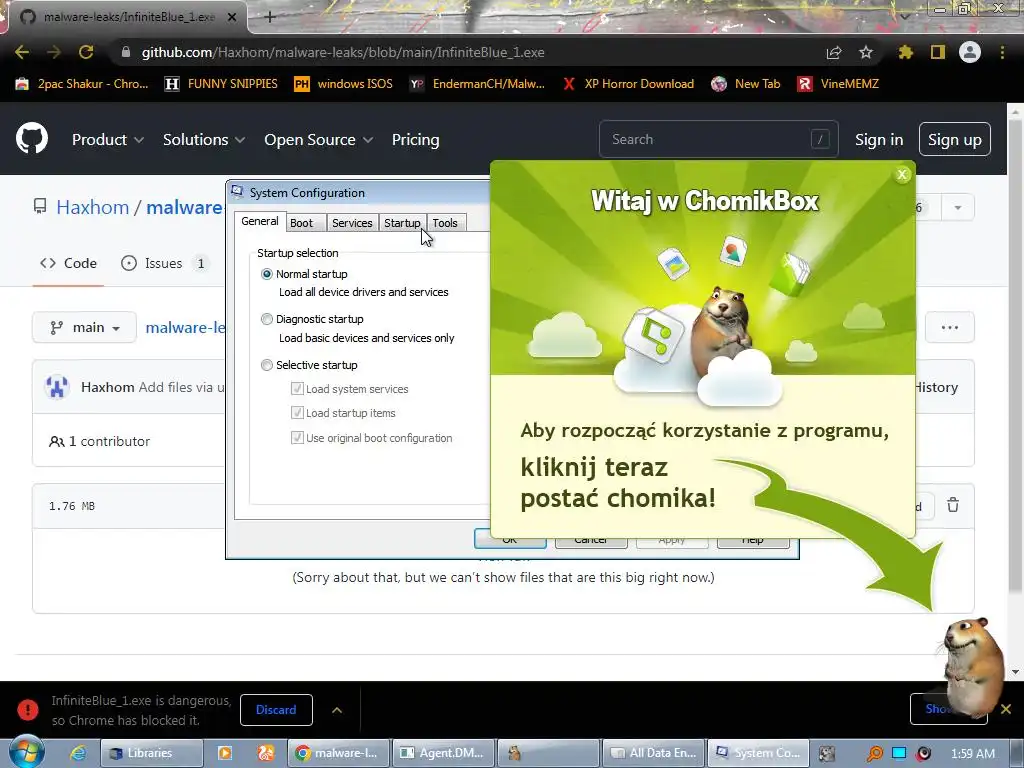1024x768 pixels.
Task: Reload the page with refresh icon
Action: tap(86, 52)
